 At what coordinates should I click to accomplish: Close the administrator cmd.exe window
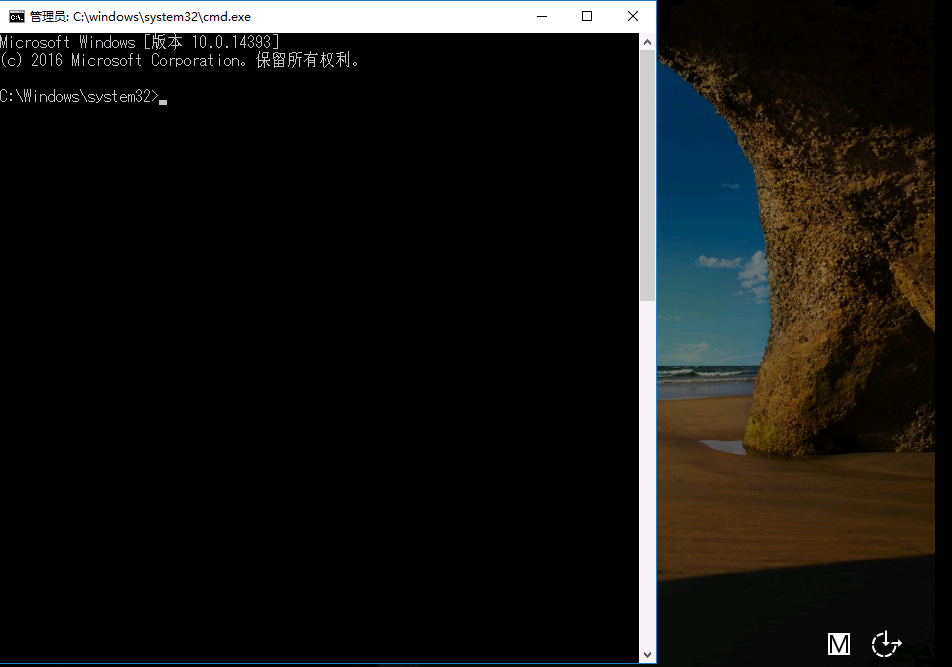(633, 16)
